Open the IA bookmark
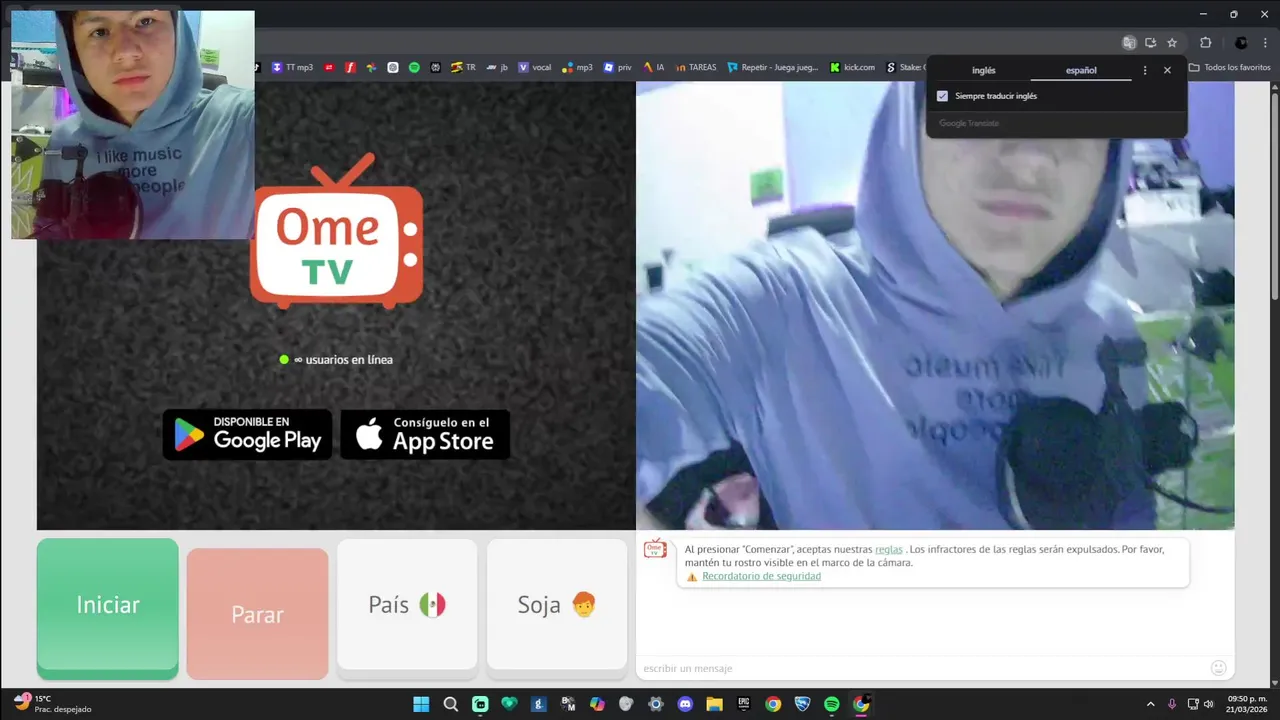 (653, 68)
